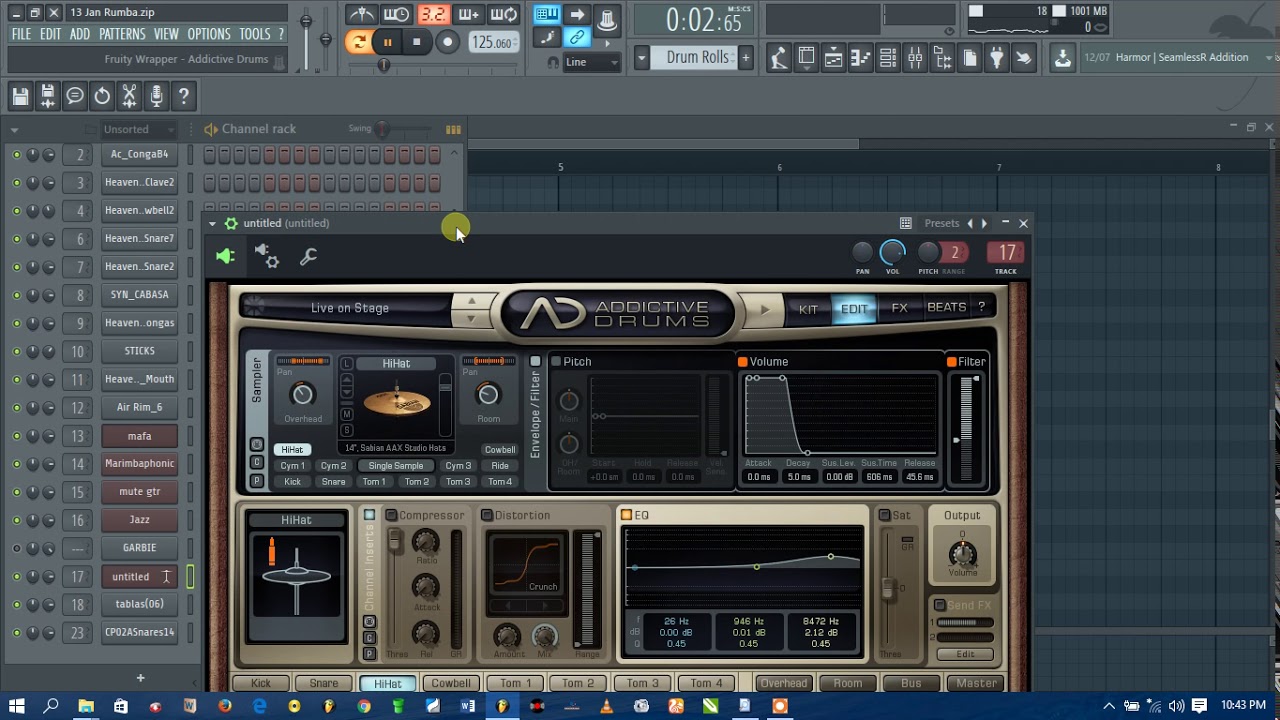
Task: Enable the Distortion insert checkbox
Action: pyautogui.click(x=487, y=516)
